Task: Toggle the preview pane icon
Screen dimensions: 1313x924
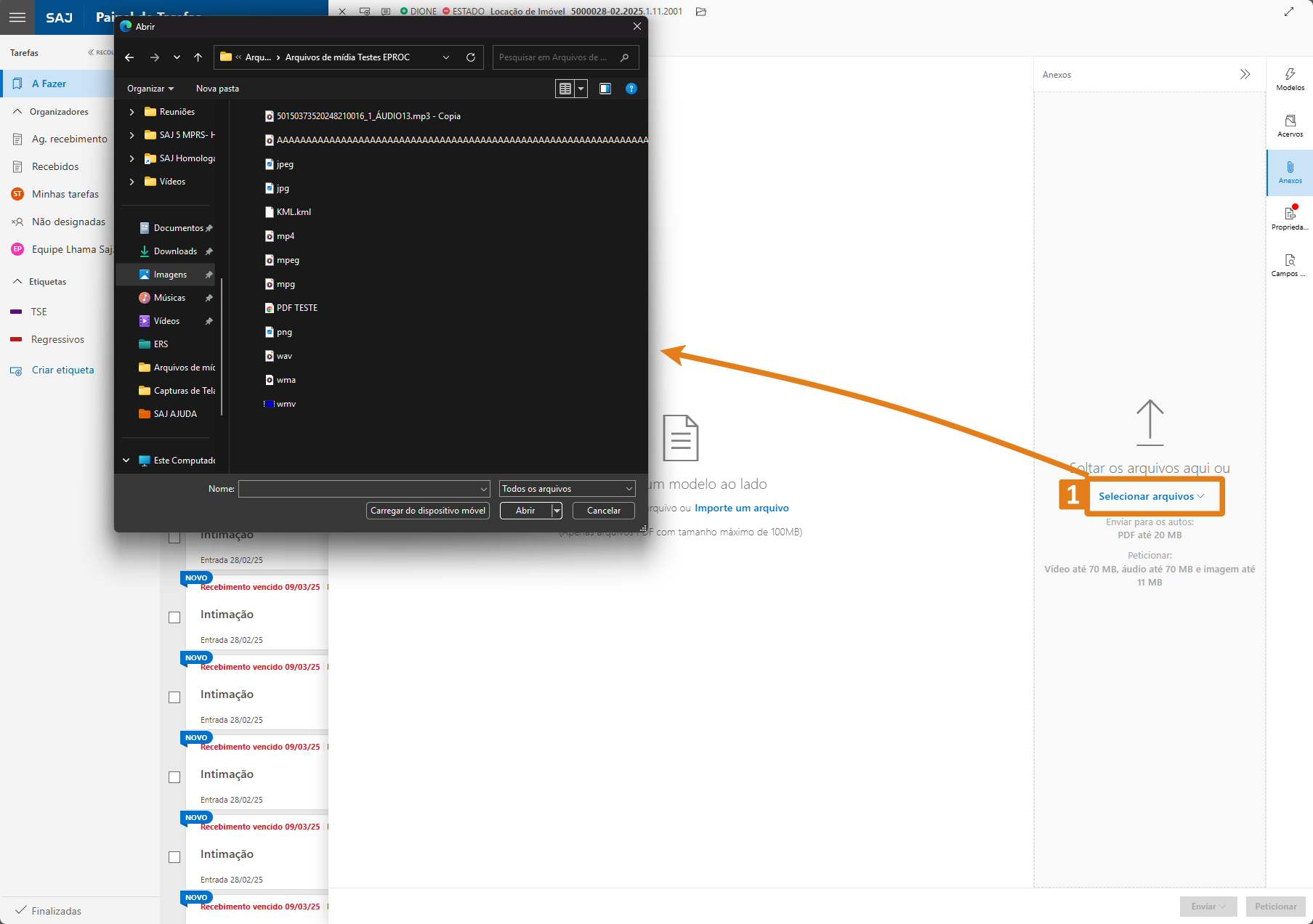Action: click(x=605, y=89)
